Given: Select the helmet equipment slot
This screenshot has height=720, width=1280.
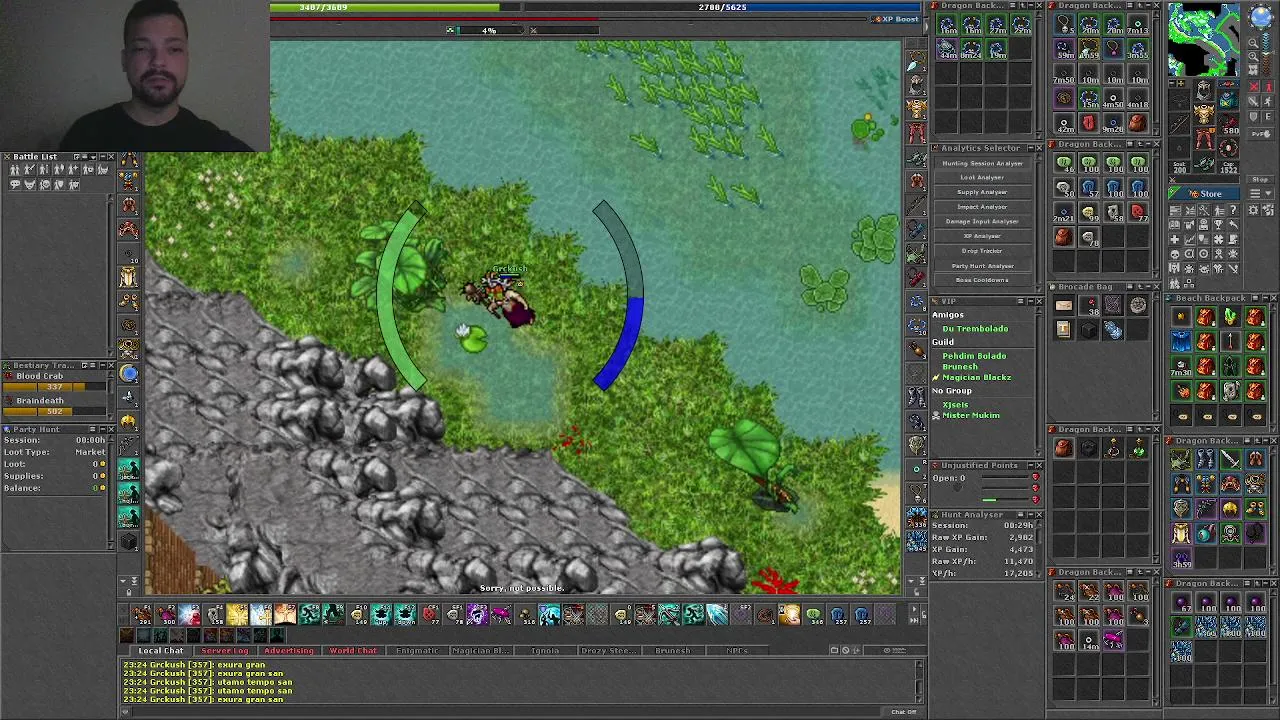Looking at the screenshot, I should coord(1204,90).
